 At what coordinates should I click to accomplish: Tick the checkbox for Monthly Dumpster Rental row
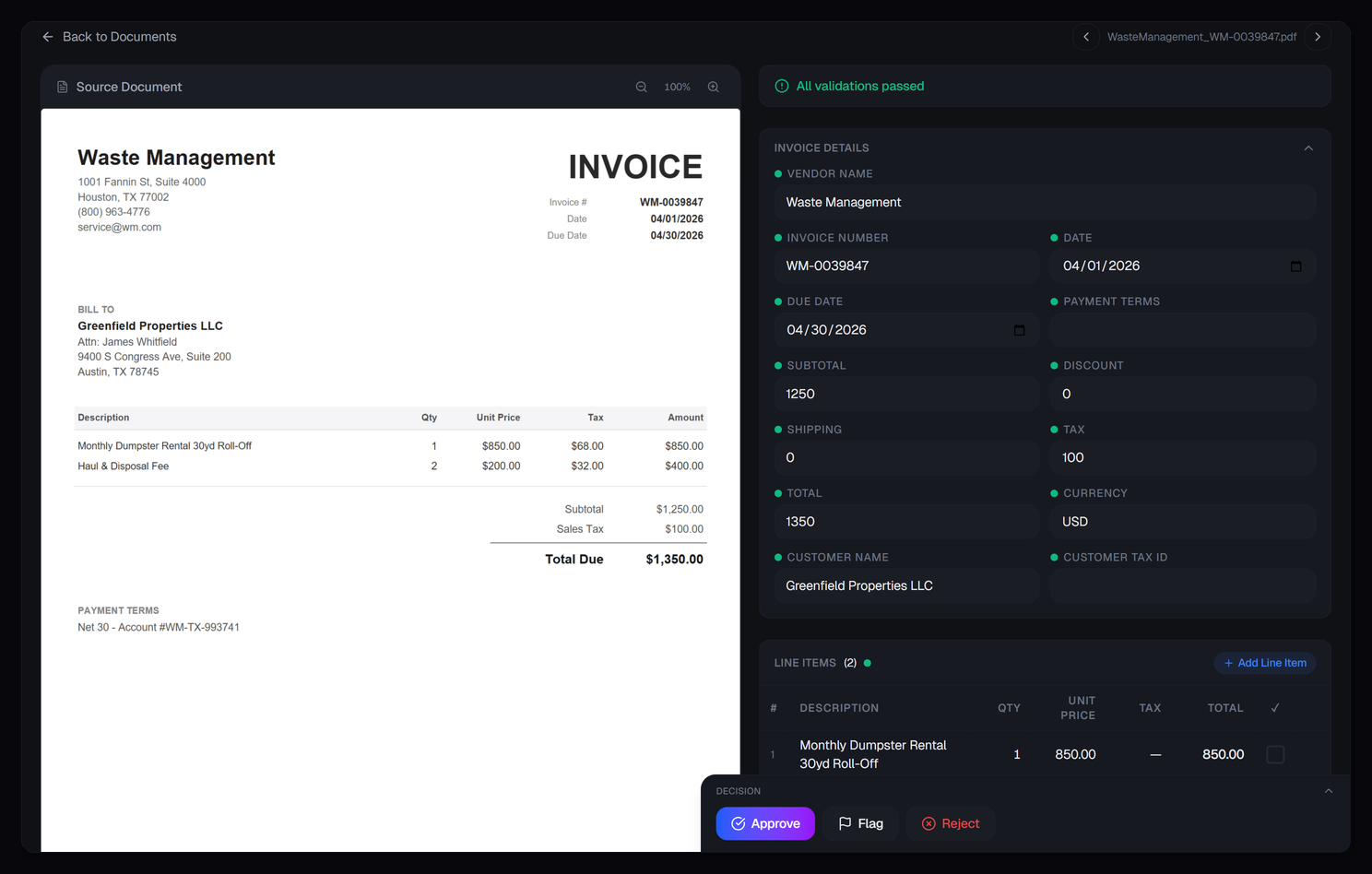tap(1275, 754)
